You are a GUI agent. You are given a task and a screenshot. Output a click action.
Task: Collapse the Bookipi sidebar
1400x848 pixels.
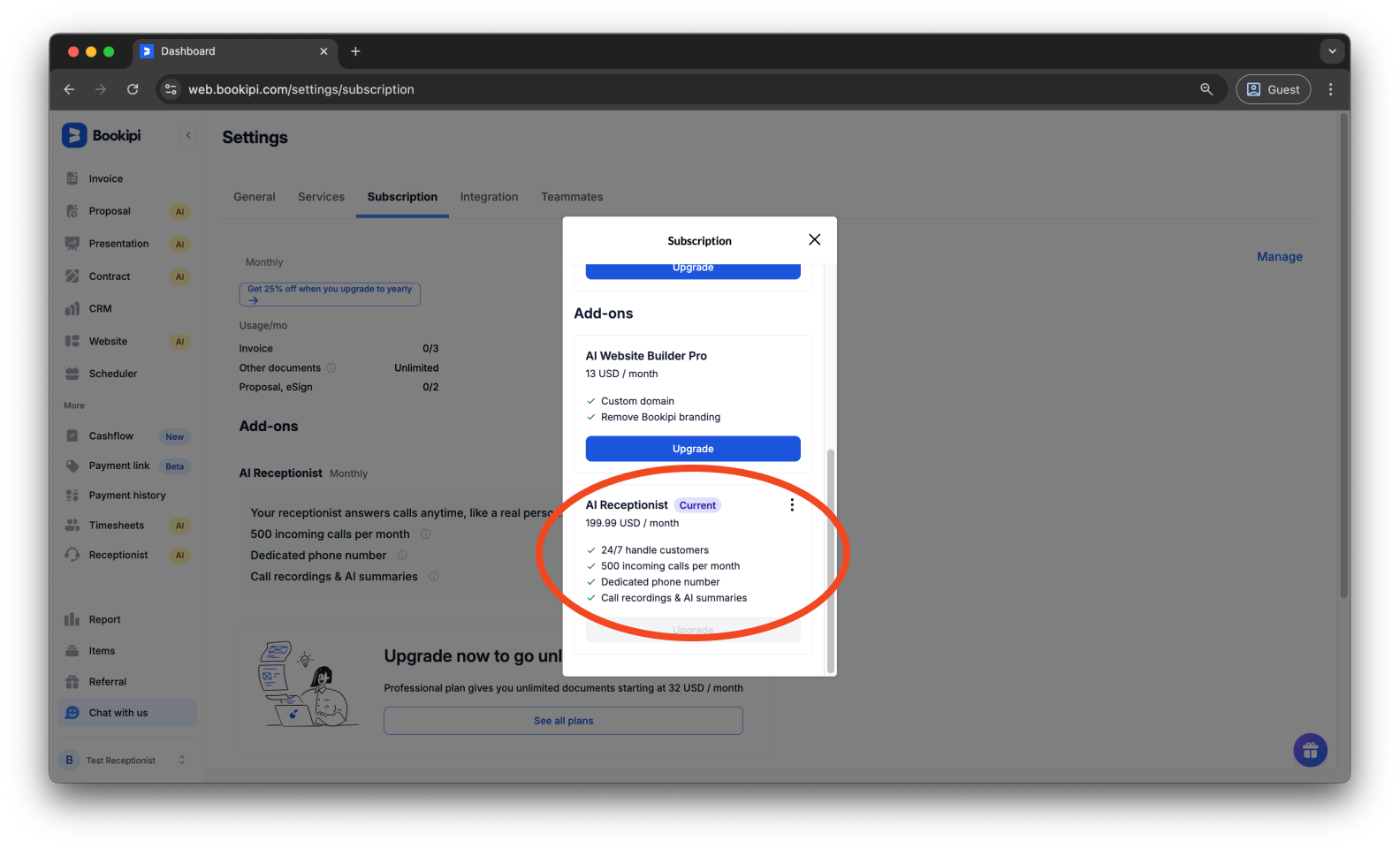(x=188, y=135)
